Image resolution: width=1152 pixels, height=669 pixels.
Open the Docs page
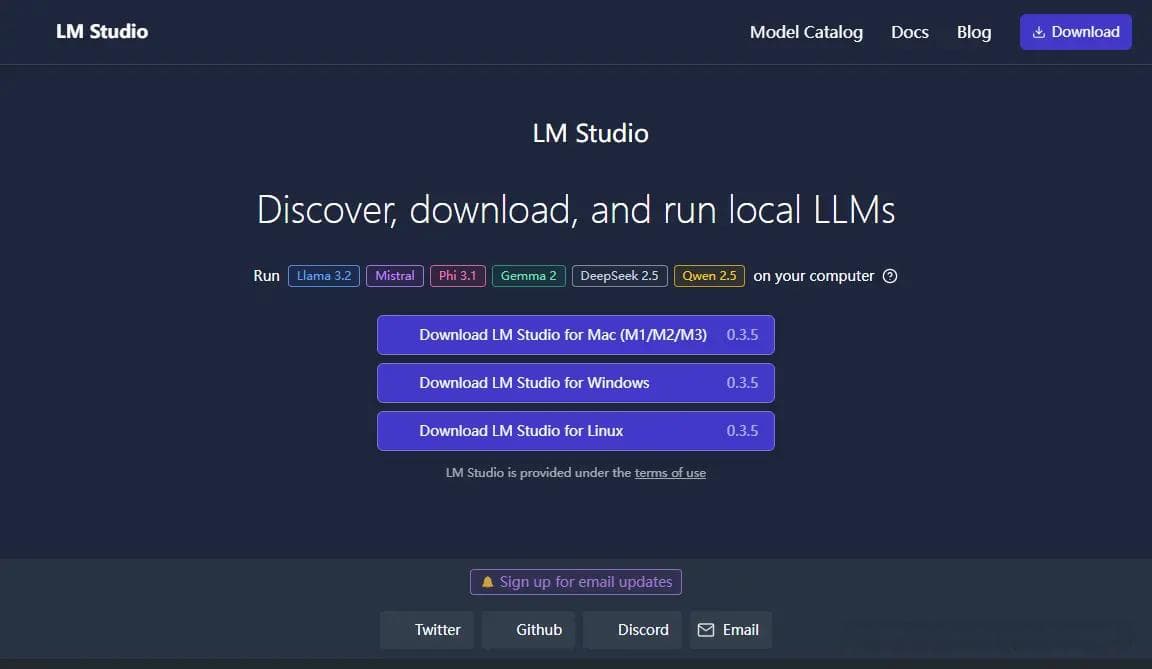click(910, 32)
